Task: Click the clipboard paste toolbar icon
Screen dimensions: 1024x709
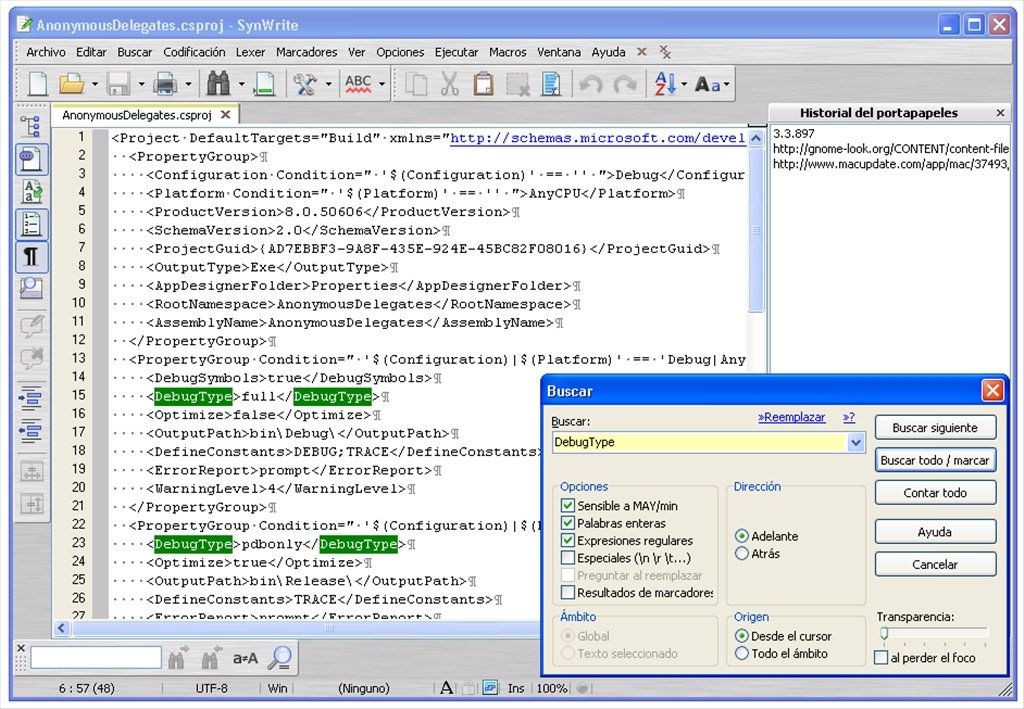Action: 483,84
